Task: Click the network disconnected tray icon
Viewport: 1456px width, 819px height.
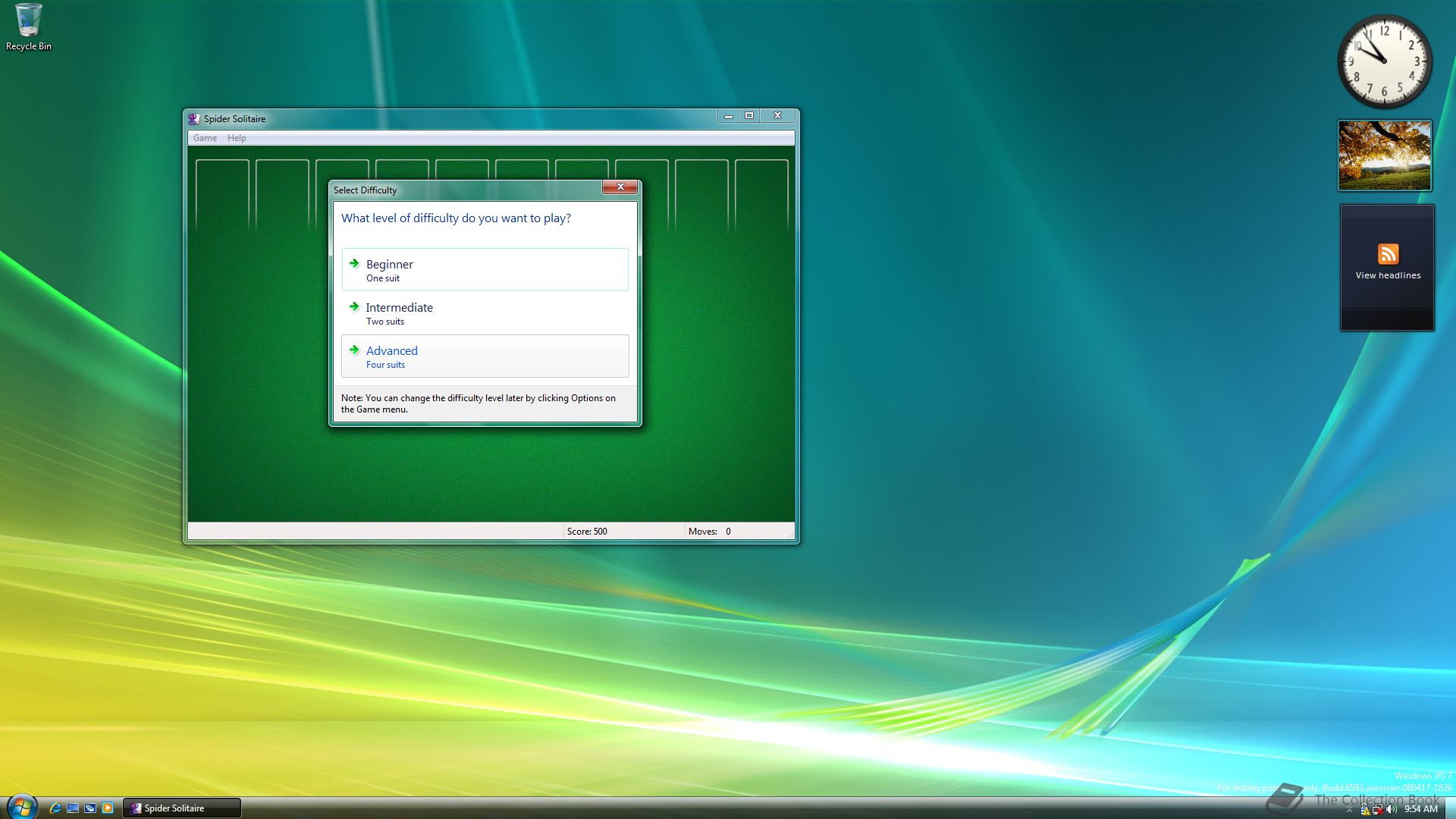Action: tap(1377, 809)
